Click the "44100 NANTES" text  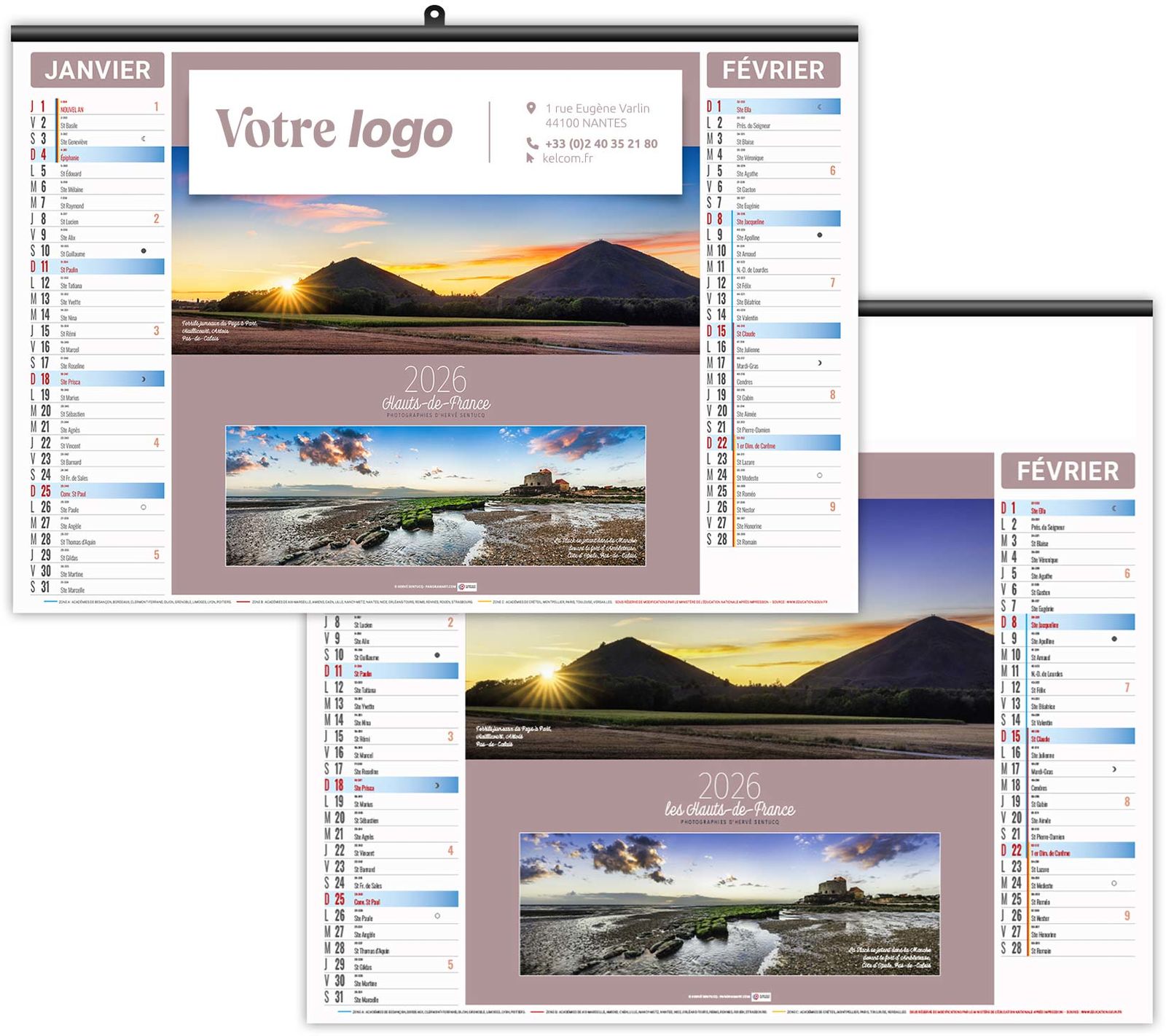tap(586, 123)
